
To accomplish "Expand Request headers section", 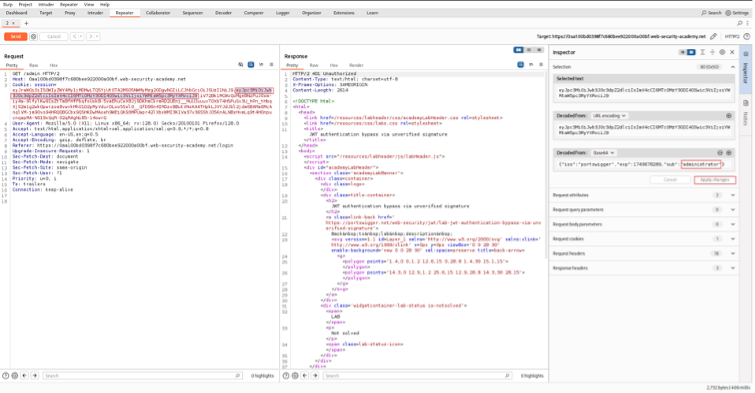I will click(733, 253).
